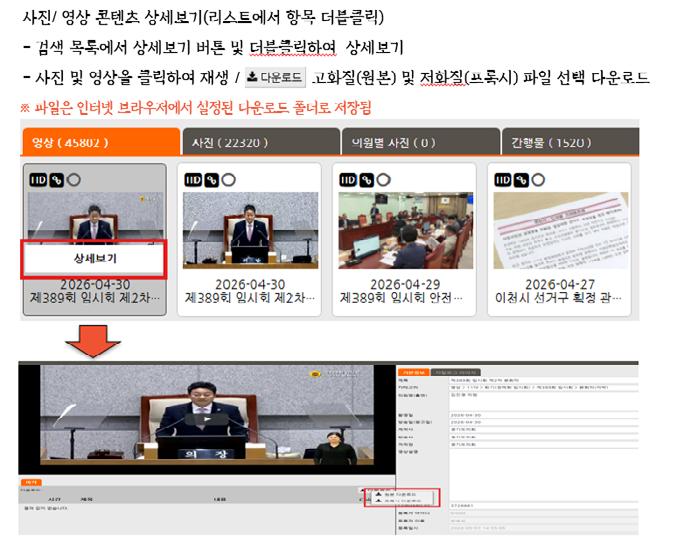Click the HD badge on the 이천시 선거구 card
677x543 pixels.
[503, 180]
